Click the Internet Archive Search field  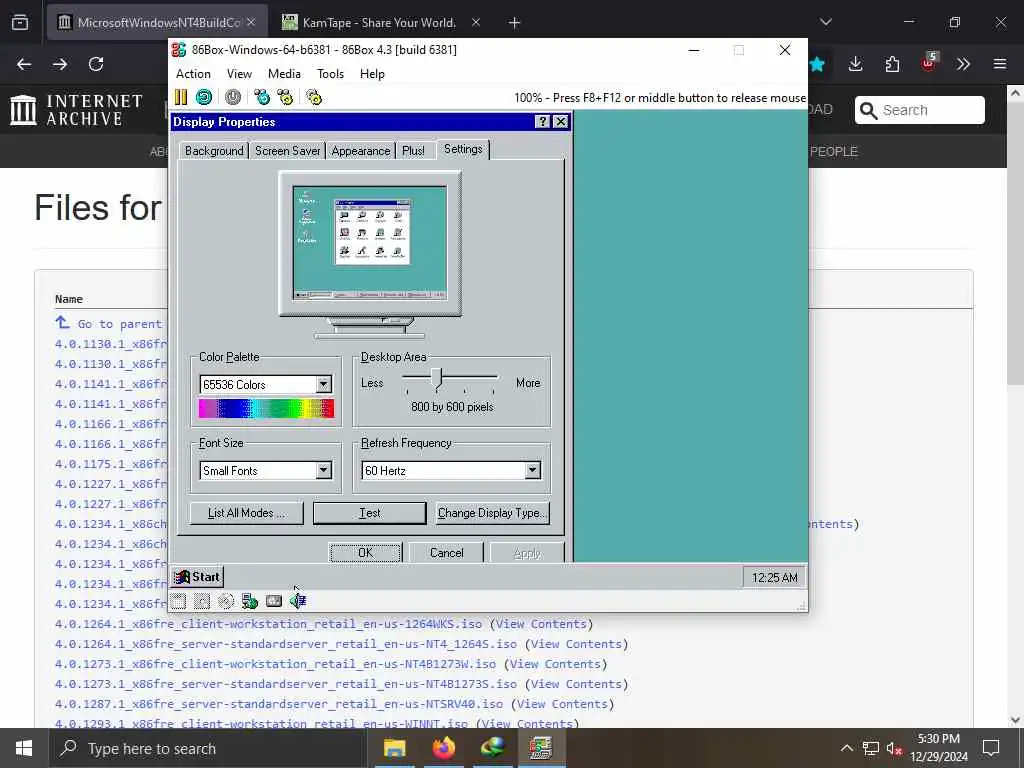click(x=920, y=110)
